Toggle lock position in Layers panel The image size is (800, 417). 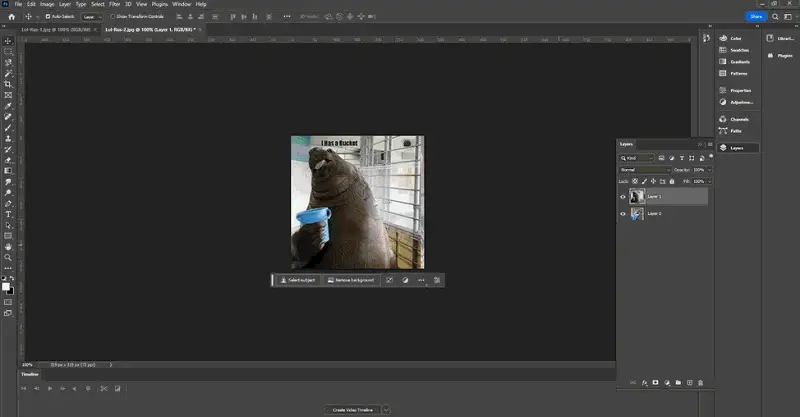coord(653,181)
